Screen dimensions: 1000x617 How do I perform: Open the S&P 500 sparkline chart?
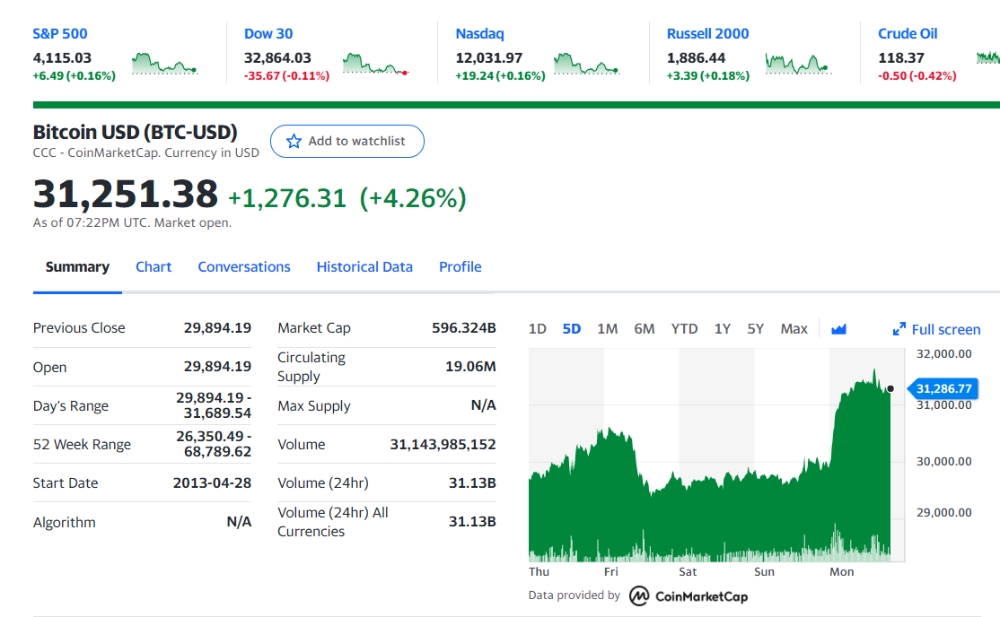tap(165, 64)
